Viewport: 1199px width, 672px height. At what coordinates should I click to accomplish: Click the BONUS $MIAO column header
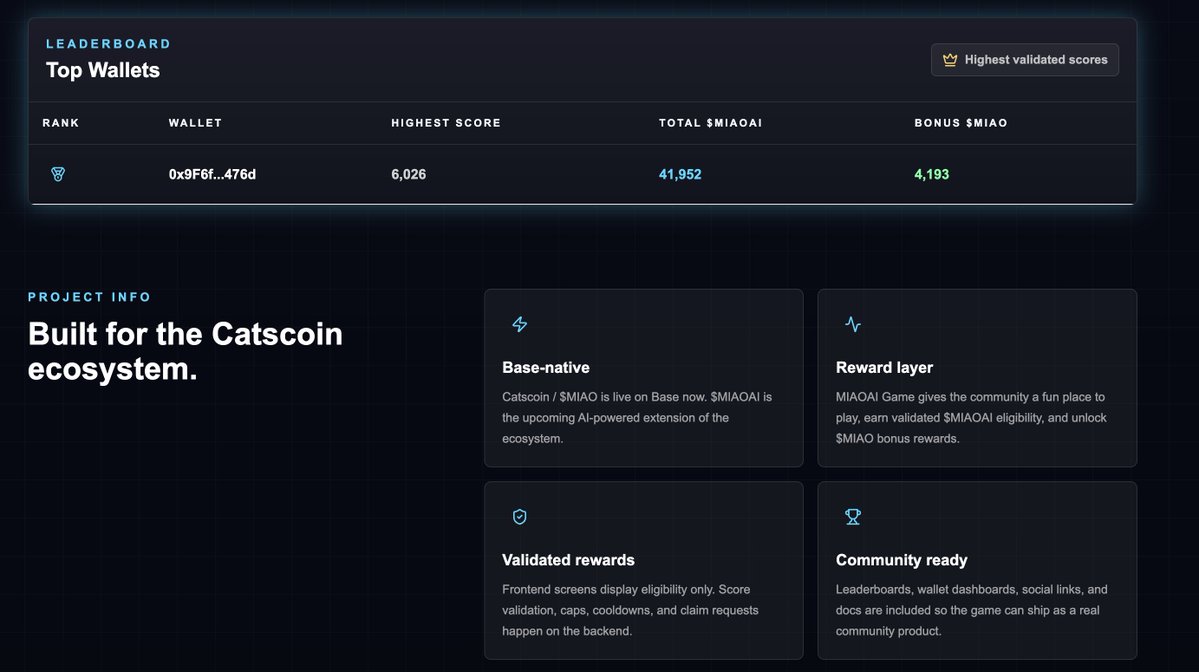[960, 123]
